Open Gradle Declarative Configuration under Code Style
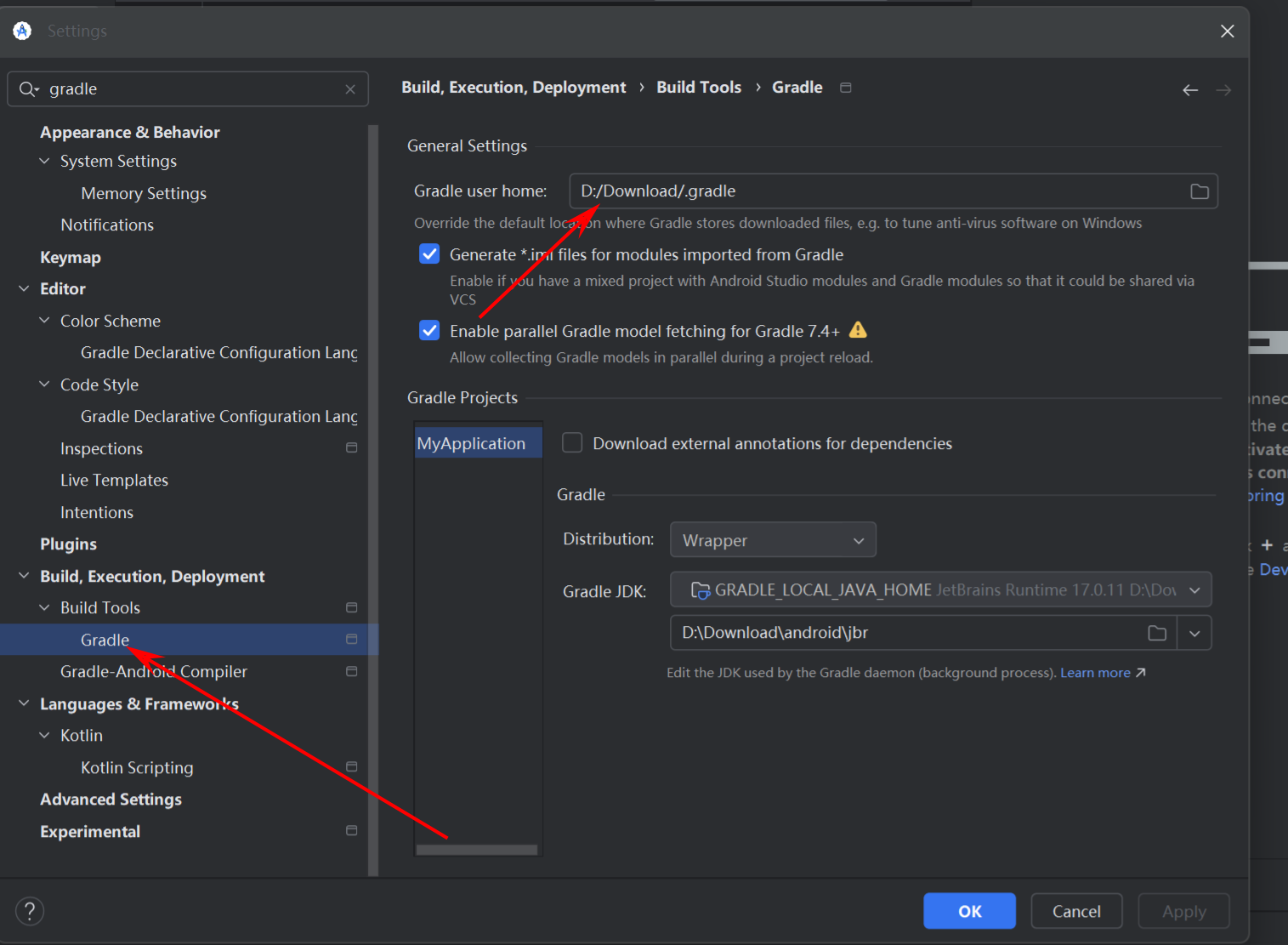 pos(219,416)
